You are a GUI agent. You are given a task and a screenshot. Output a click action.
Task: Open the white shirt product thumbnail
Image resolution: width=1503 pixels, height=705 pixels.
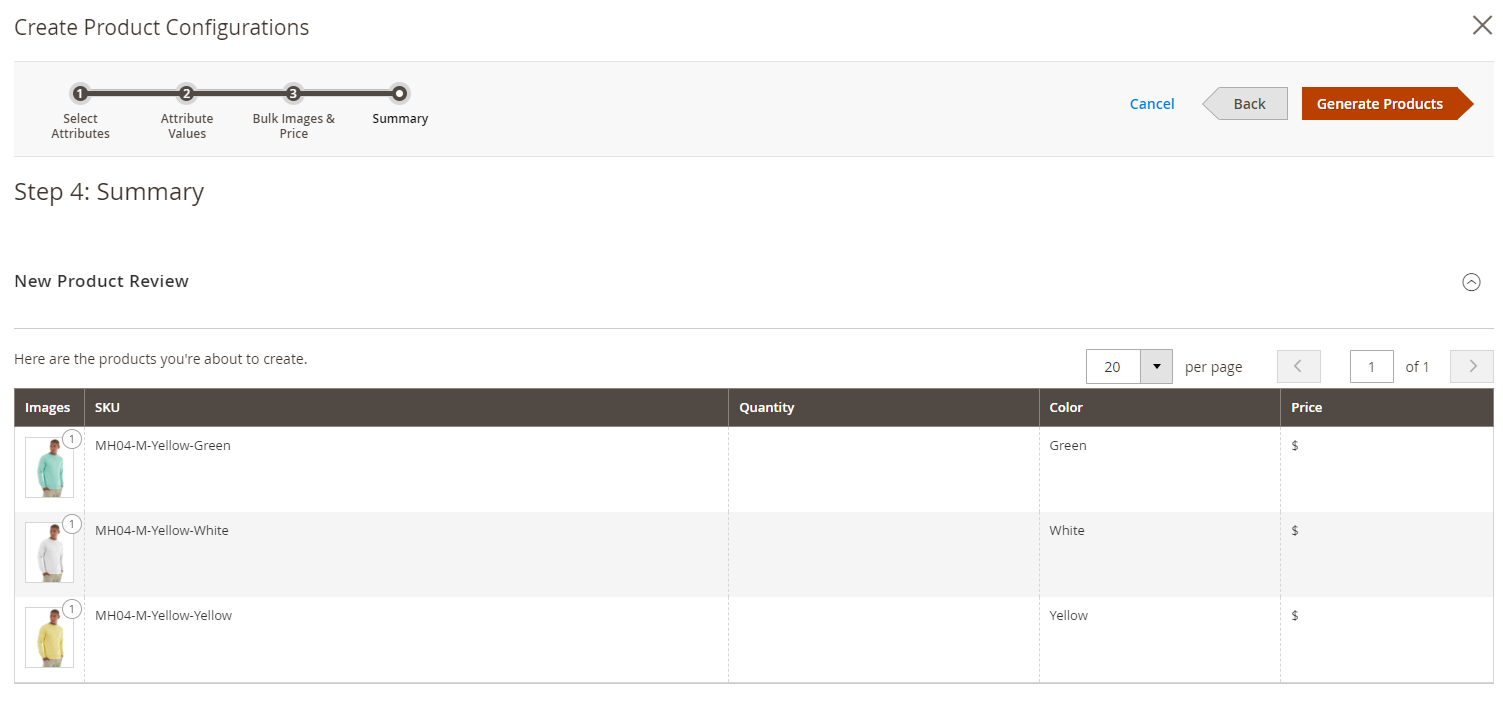click(x=49, y=552)
